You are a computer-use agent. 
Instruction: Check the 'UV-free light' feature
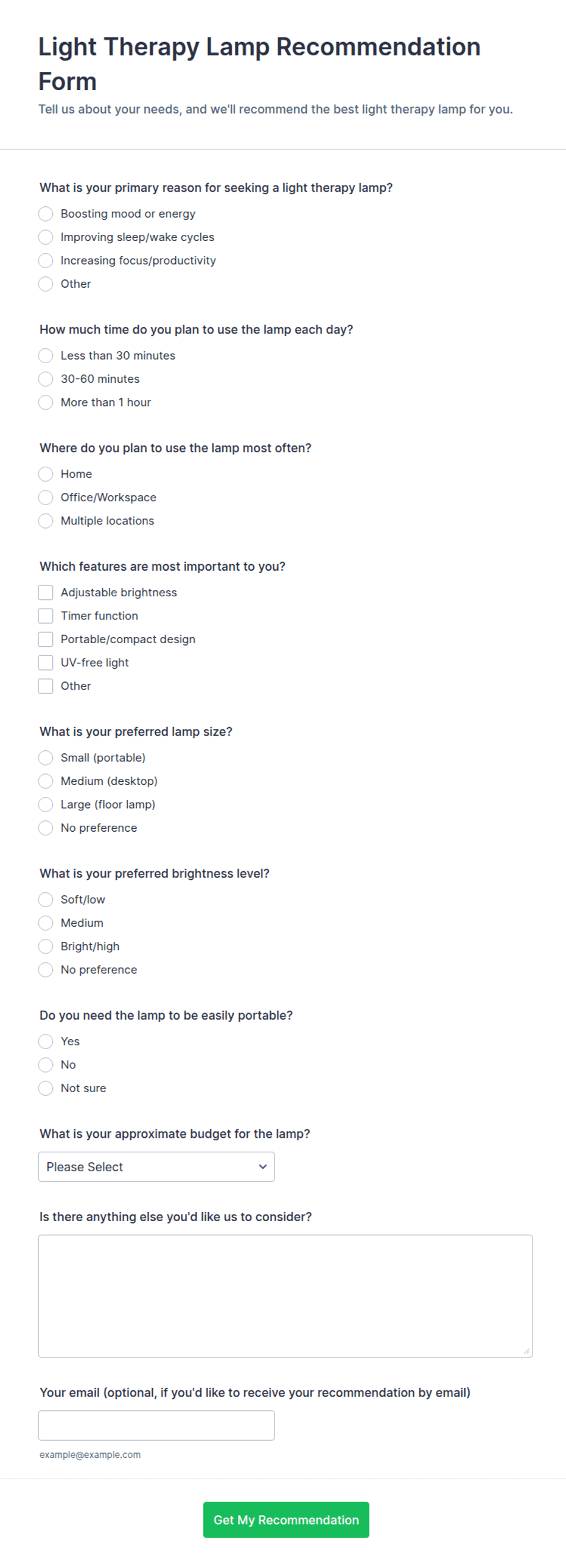(x=46, y=662)
